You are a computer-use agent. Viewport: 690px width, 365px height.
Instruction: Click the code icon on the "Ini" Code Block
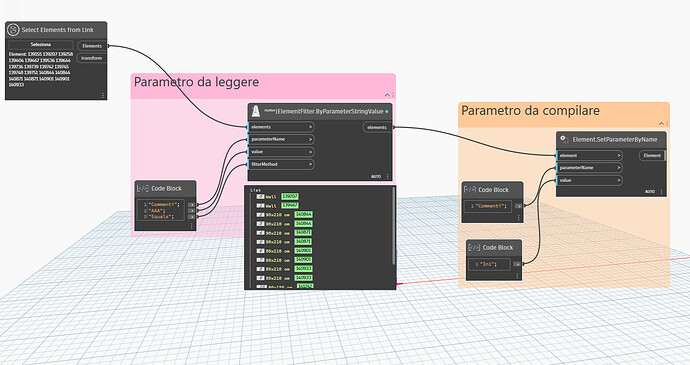pos(474,247)
